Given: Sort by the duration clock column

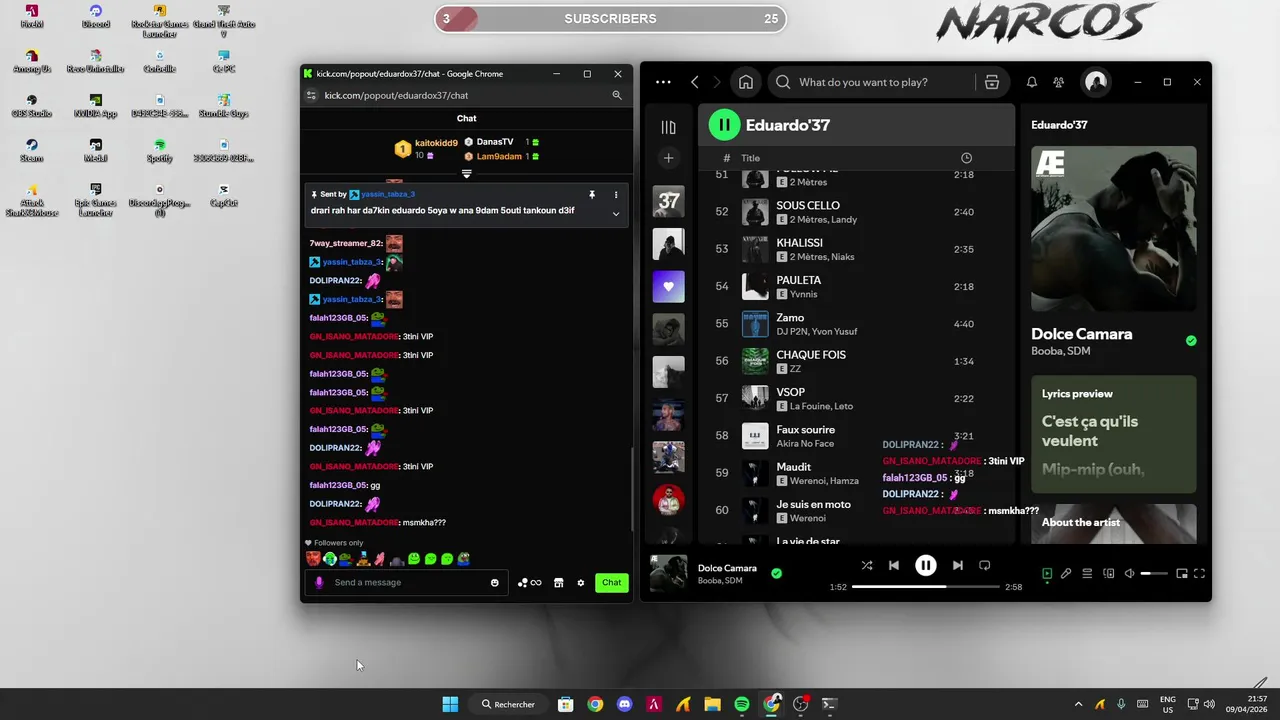Looking at the screenshot, I should (966, 158).
